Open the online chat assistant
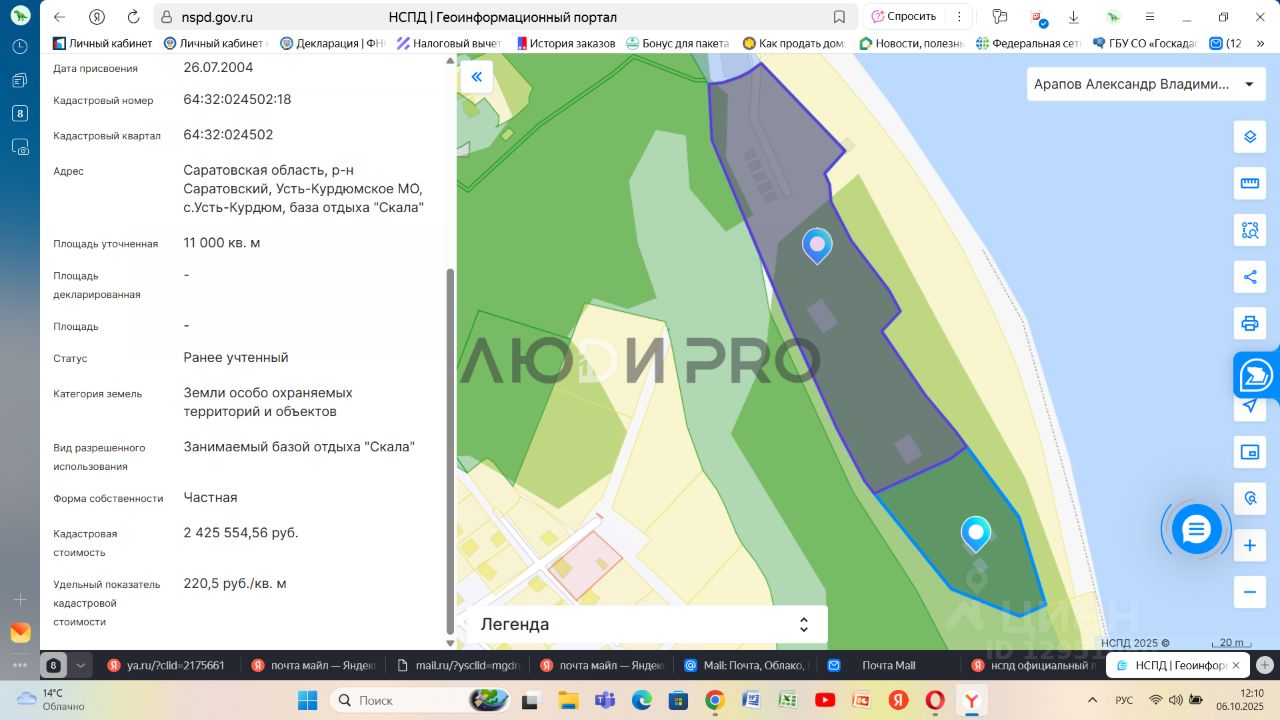The width and height of the screenshot is (1280, 720). [x=1196, y=530]
